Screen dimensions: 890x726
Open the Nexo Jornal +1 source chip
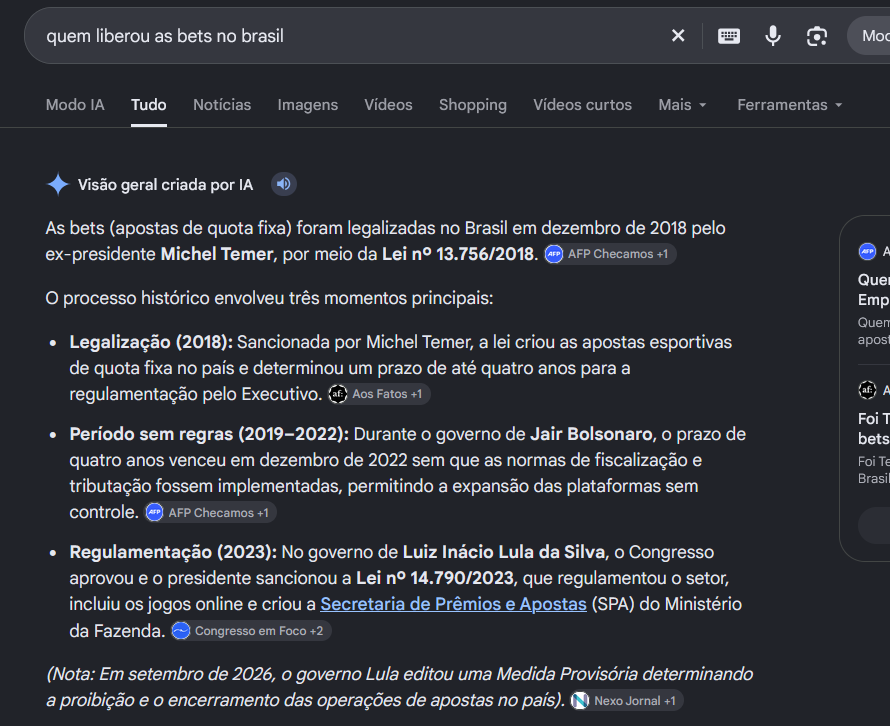pyautogui.click(x=627, y=700)
